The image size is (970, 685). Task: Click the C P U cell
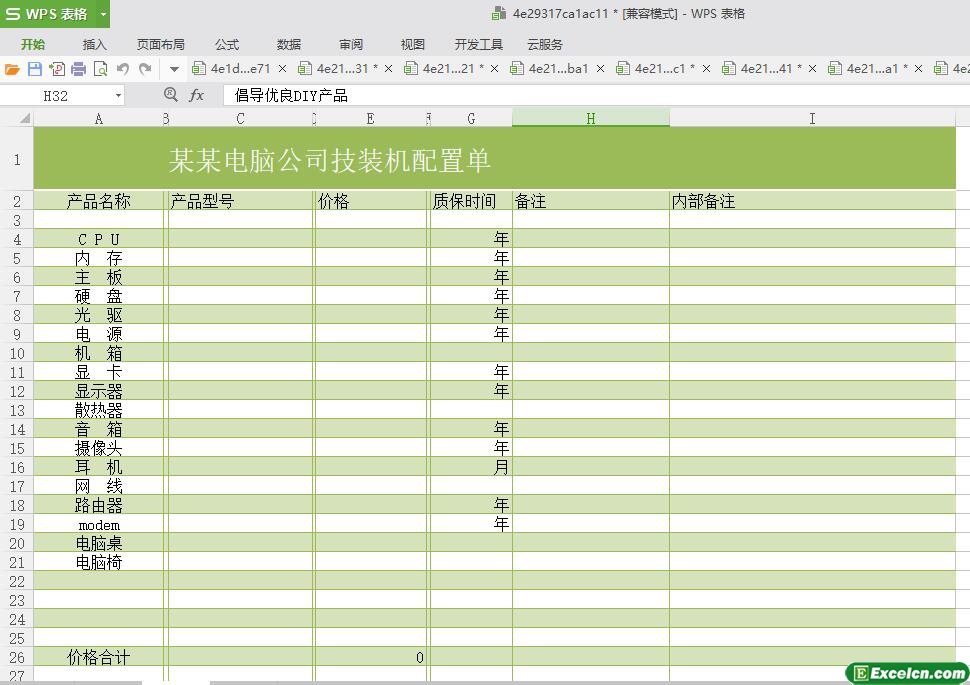pyautogui.click(x=99, y=239)
